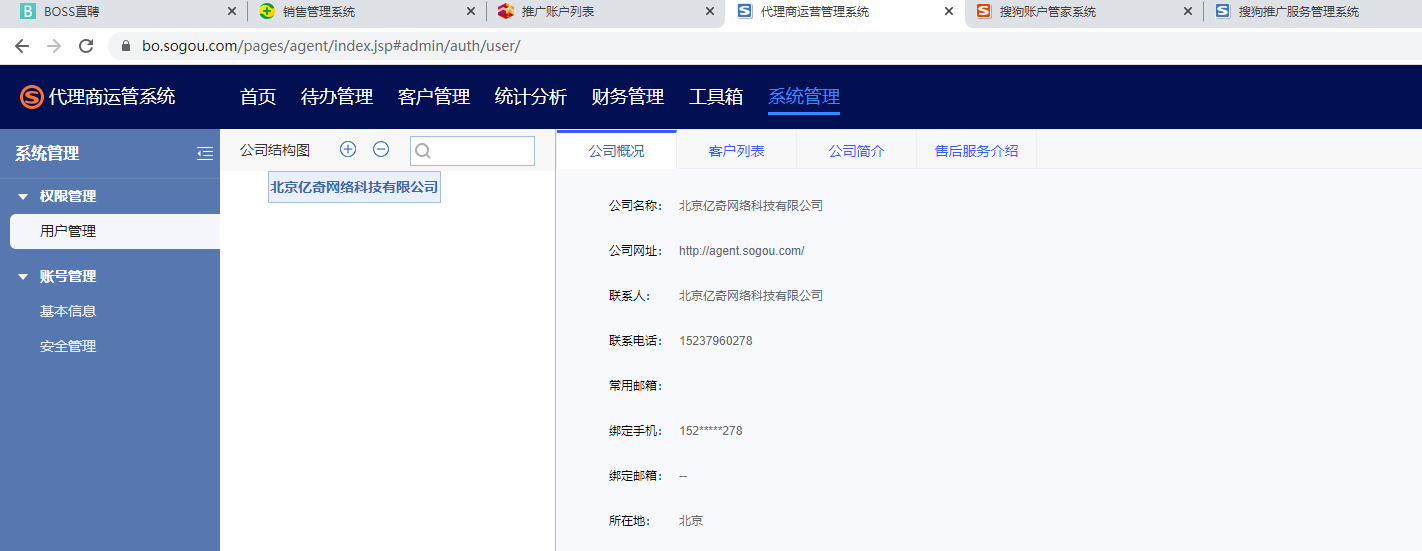Click the BOSS直聘 tab favicon
1422x551 pixels.
click(27, 11)
